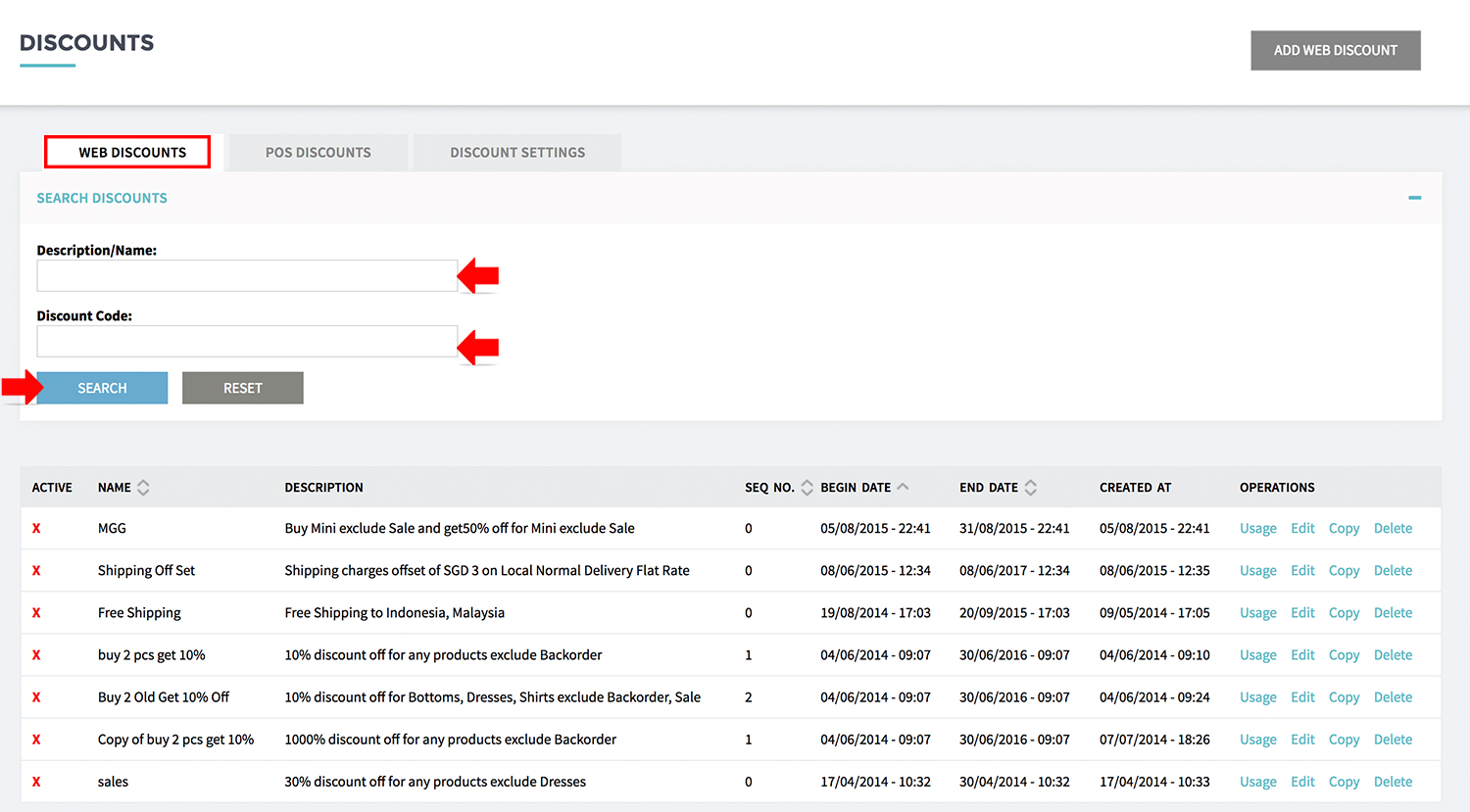Screen dimensions: 1470x812
Task: Sort by End Date column arrows
Action: coord(1031,487)
